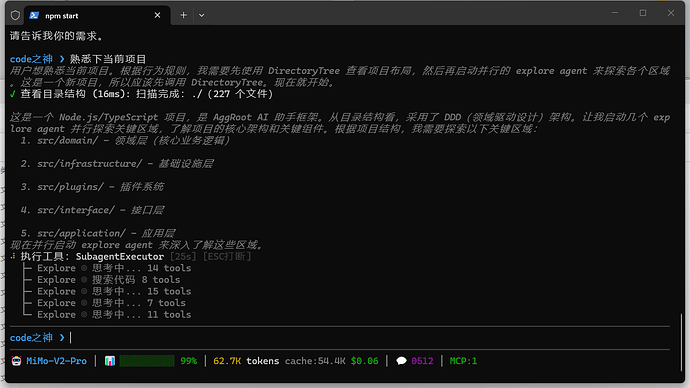This screenshot has height=388, width=690.
Task: Click the status dot on 15 tools row
Action: [x=84, y=291]
